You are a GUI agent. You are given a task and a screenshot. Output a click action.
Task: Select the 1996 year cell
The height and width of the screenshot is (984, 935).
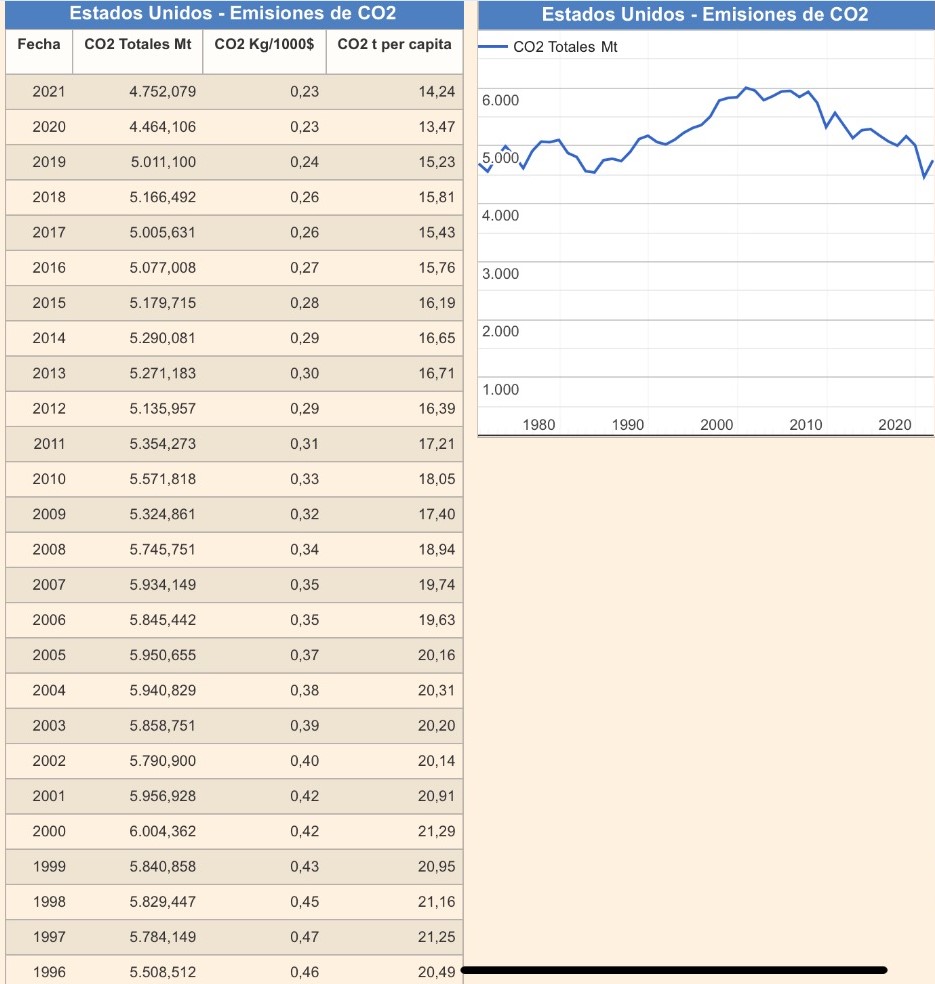click(48, 972)
